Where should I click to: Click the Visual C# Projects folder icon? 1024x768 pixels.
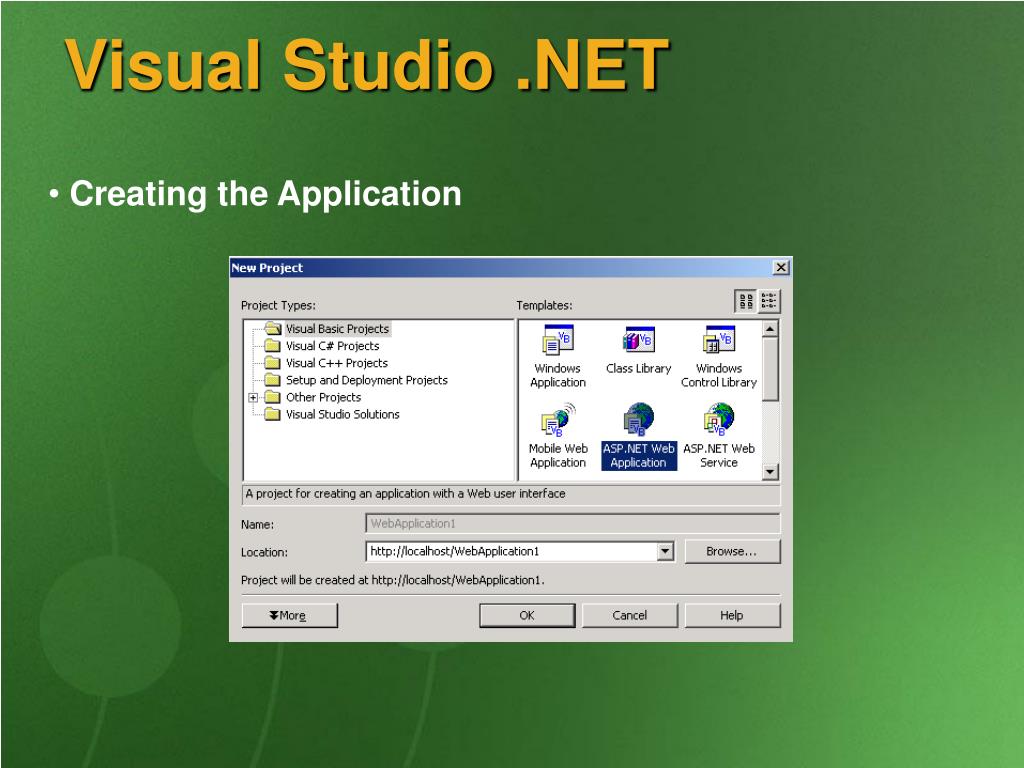click(x=273, y=345)
